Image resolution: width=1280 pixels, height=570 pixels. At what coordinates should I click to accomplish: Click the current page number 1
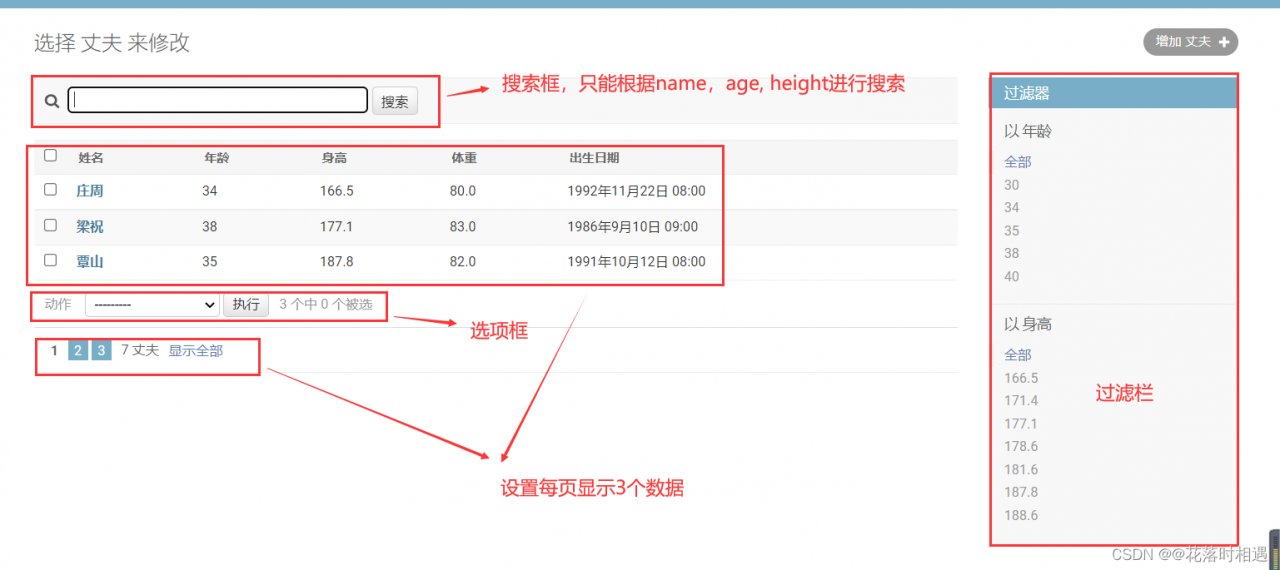coord(55,351)
